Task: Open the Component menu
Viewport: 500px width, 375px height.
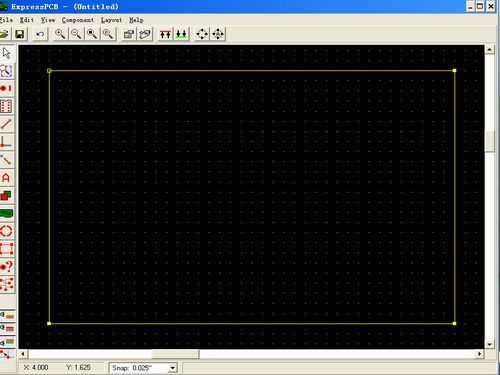Action: click(x=78, y=20)
